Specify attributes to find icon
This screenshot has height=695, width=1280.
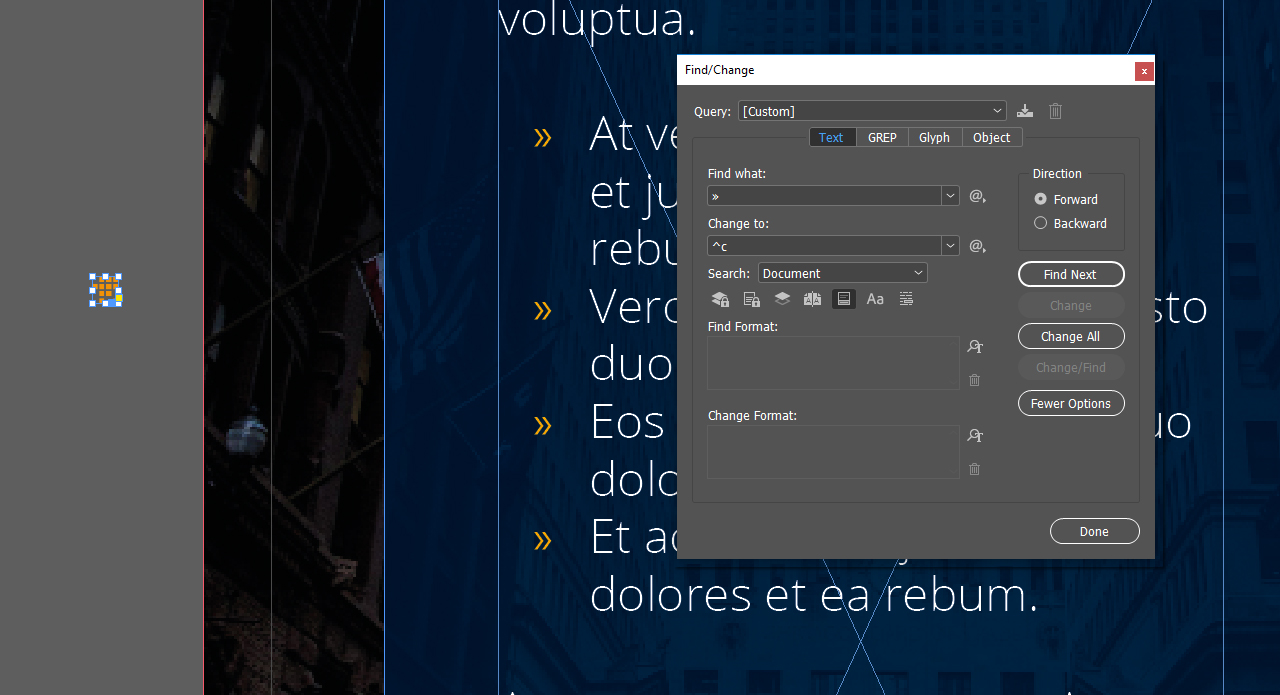pyautogui.click(x=975, y=347)
